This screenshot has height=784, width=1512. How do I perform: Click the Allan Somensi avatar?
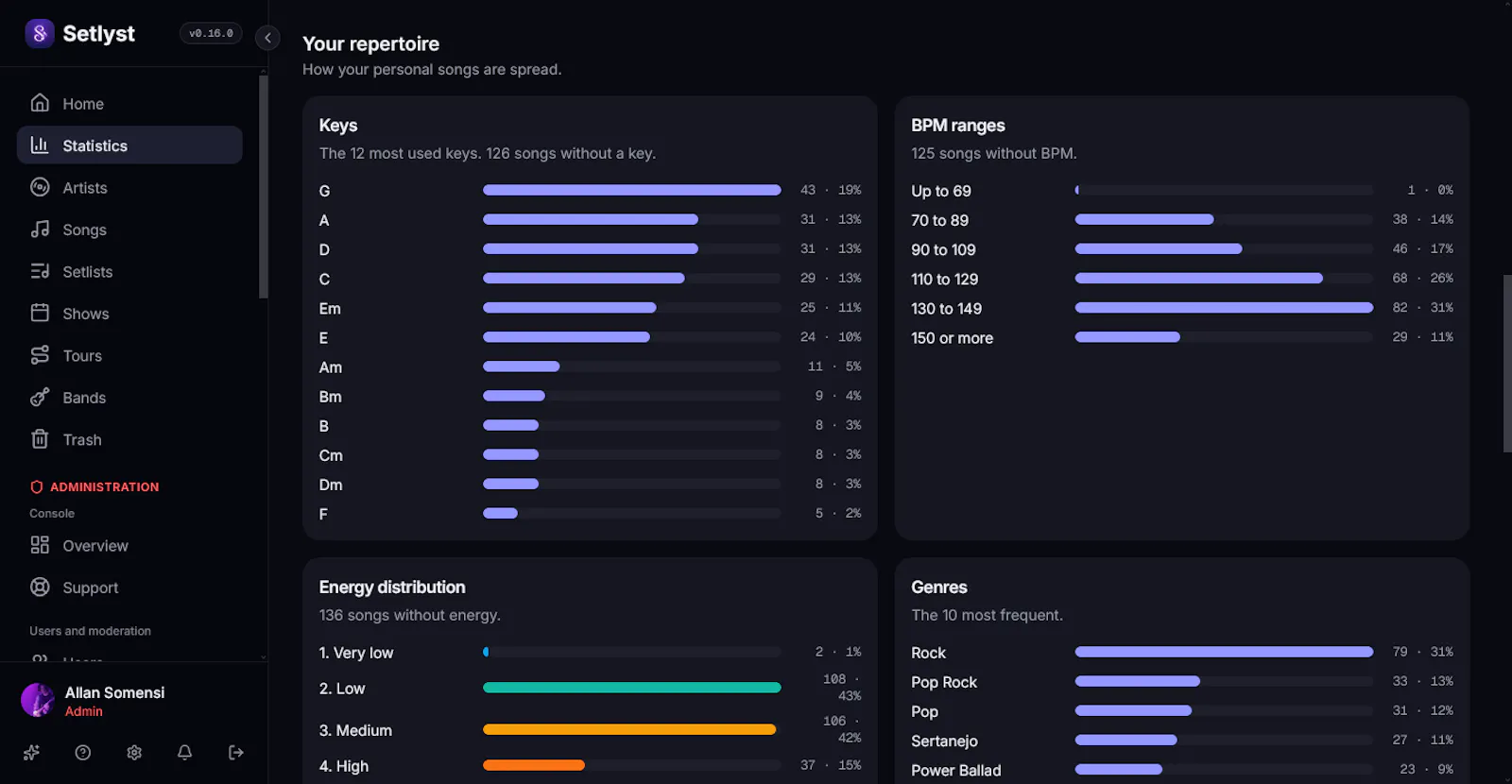click(x=38, y=701)
